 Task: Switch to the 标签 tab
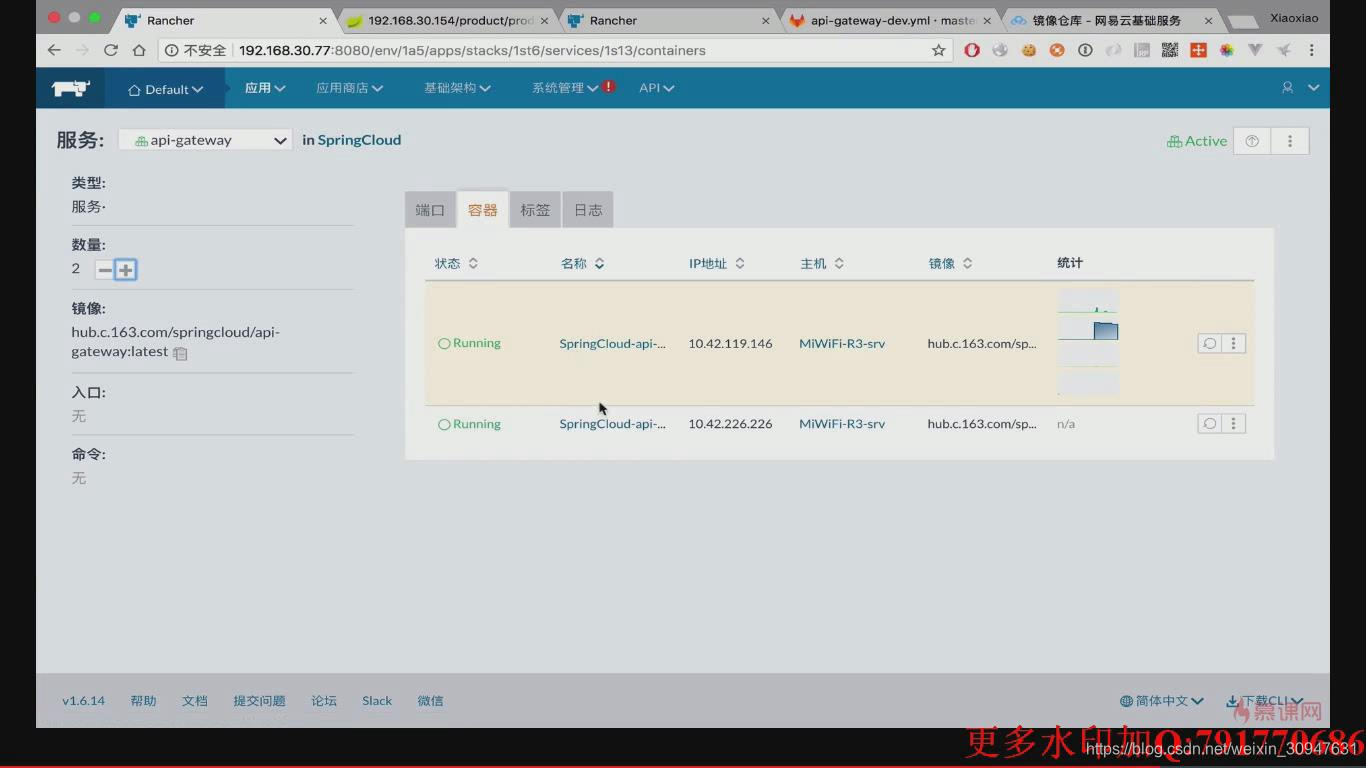coord(535,210)
